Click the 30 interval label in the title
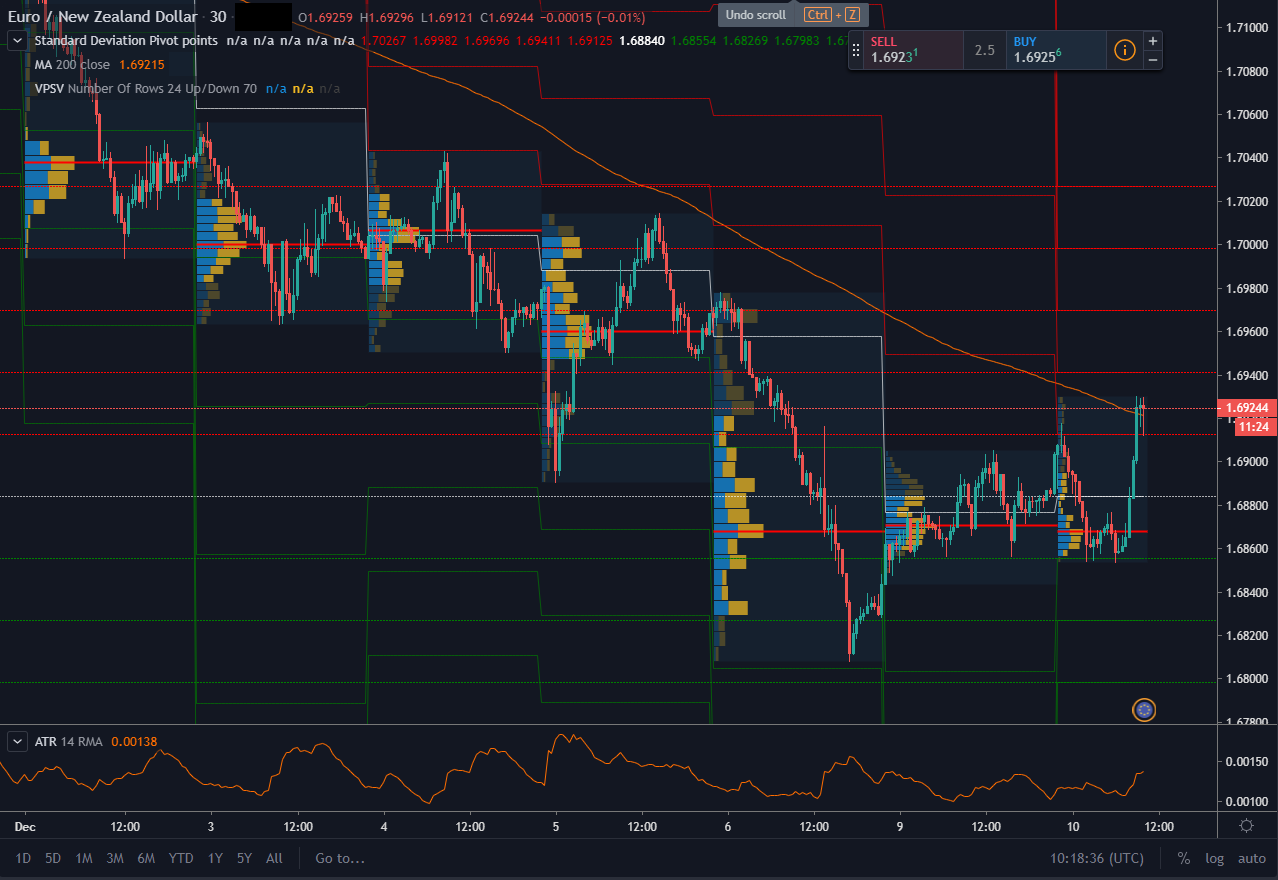1278x880 pixels. [x=218, y=17]
